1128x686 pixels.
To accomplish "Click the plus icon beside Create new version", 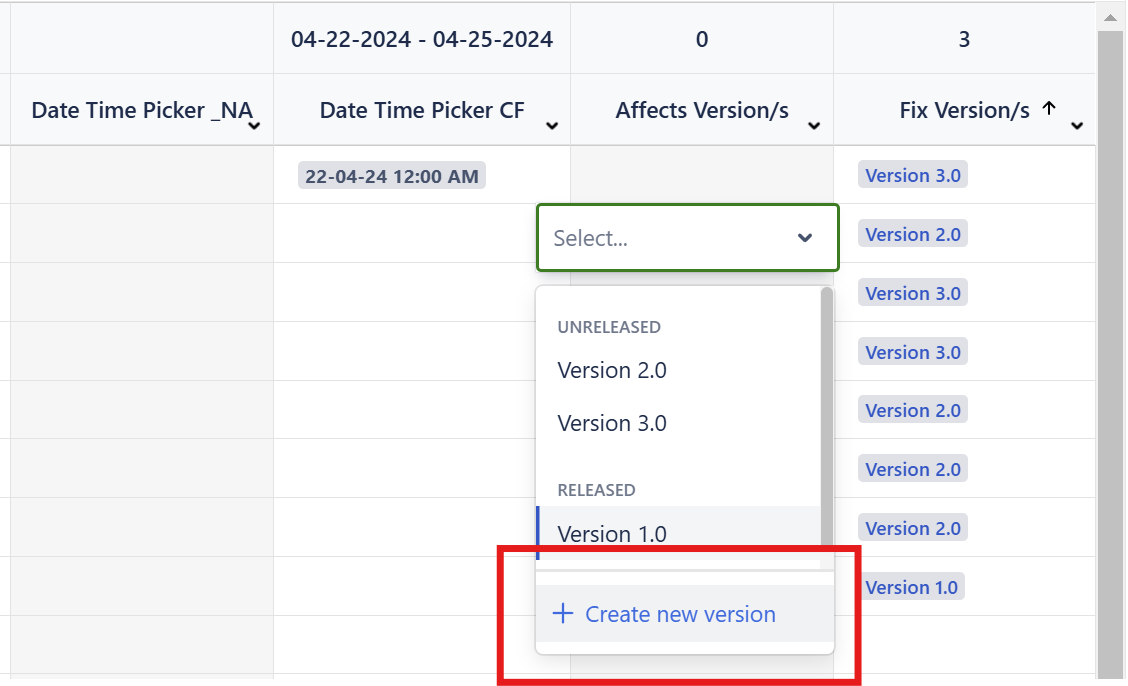I will 563,614.
